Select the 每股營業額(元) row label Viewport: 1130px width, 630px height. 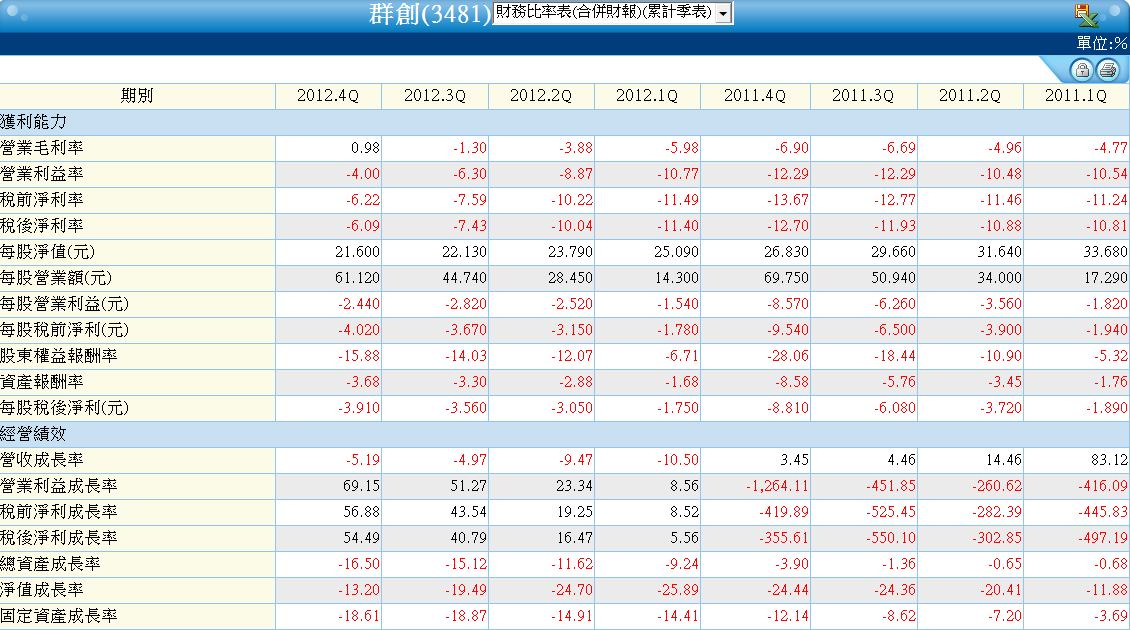pos(56,278)
